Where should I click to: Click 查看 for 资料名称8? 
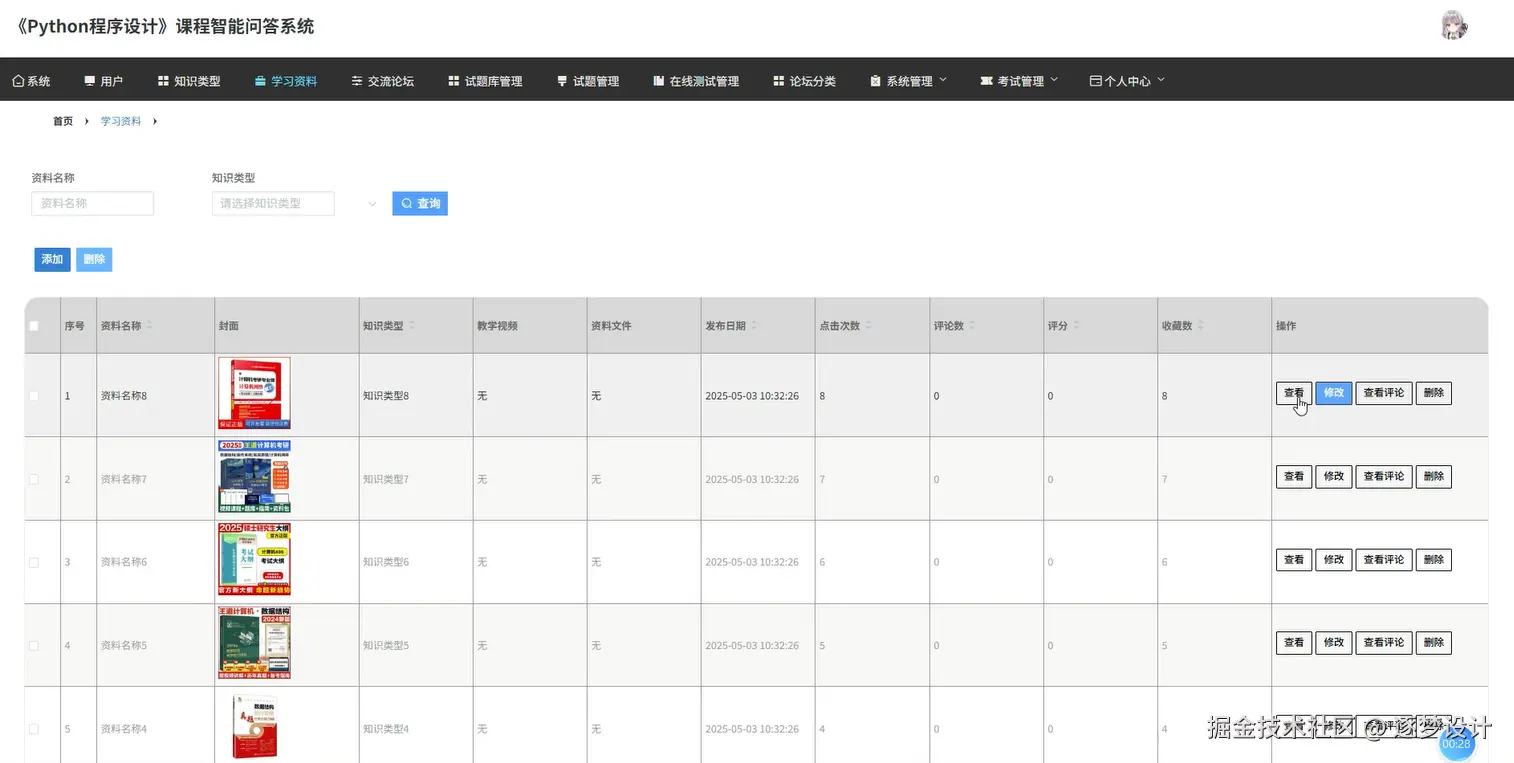(1294, 393)
